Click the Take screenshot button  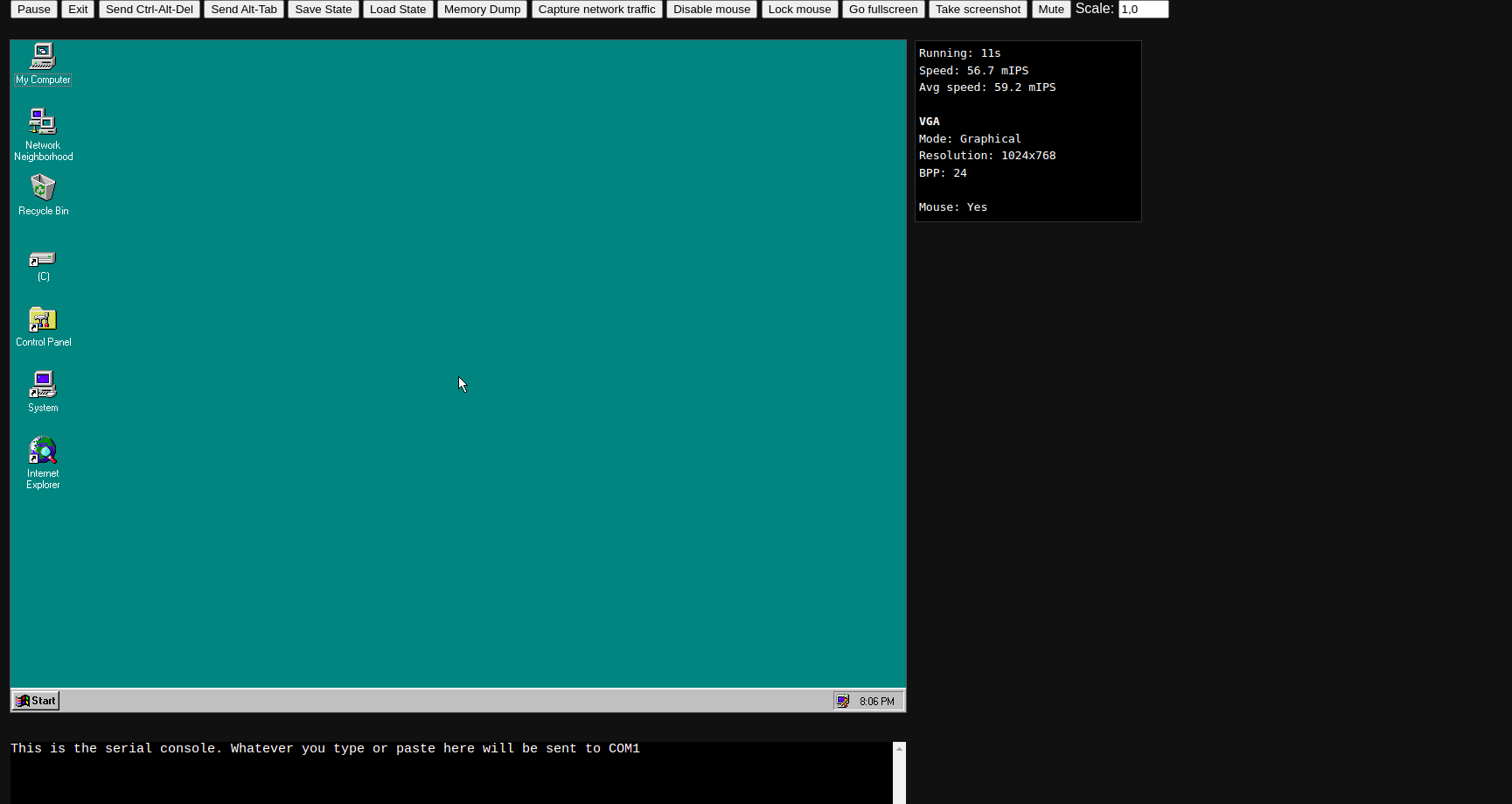[977, 10]
